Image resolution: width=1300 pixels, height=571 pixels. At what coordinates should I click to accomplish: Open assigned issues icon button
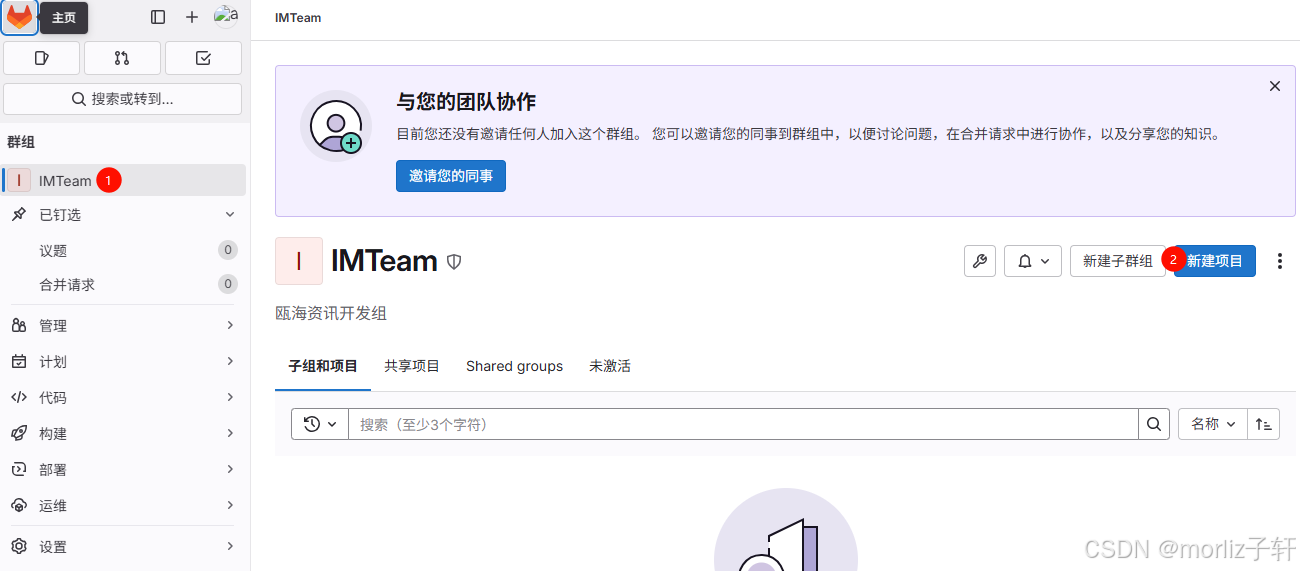[x=42, y=58]
